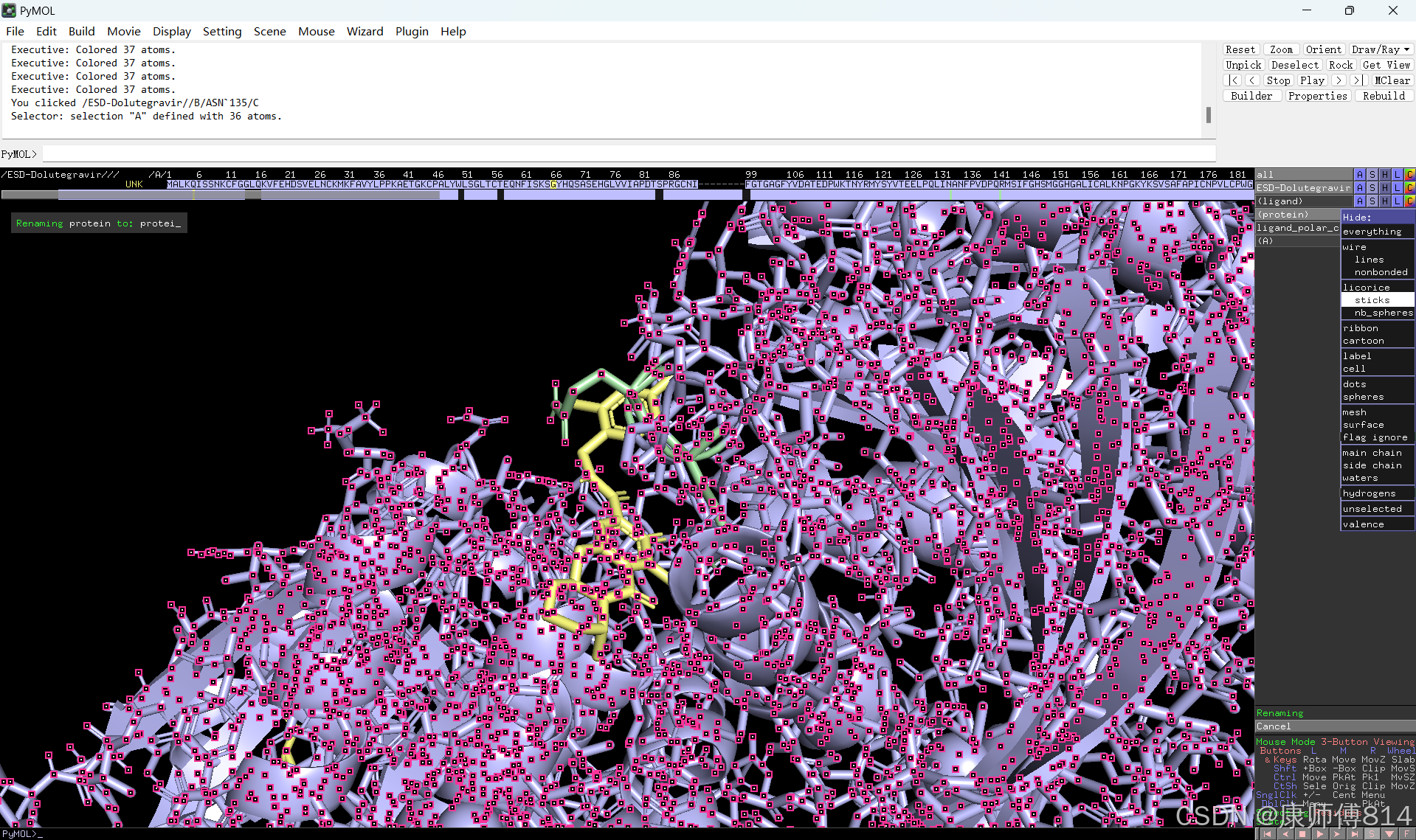Open Action menu for the (ligand) selection
Image resolution: width=1416 pixels, height=840 pixels.
click(x=1360, y=201)
